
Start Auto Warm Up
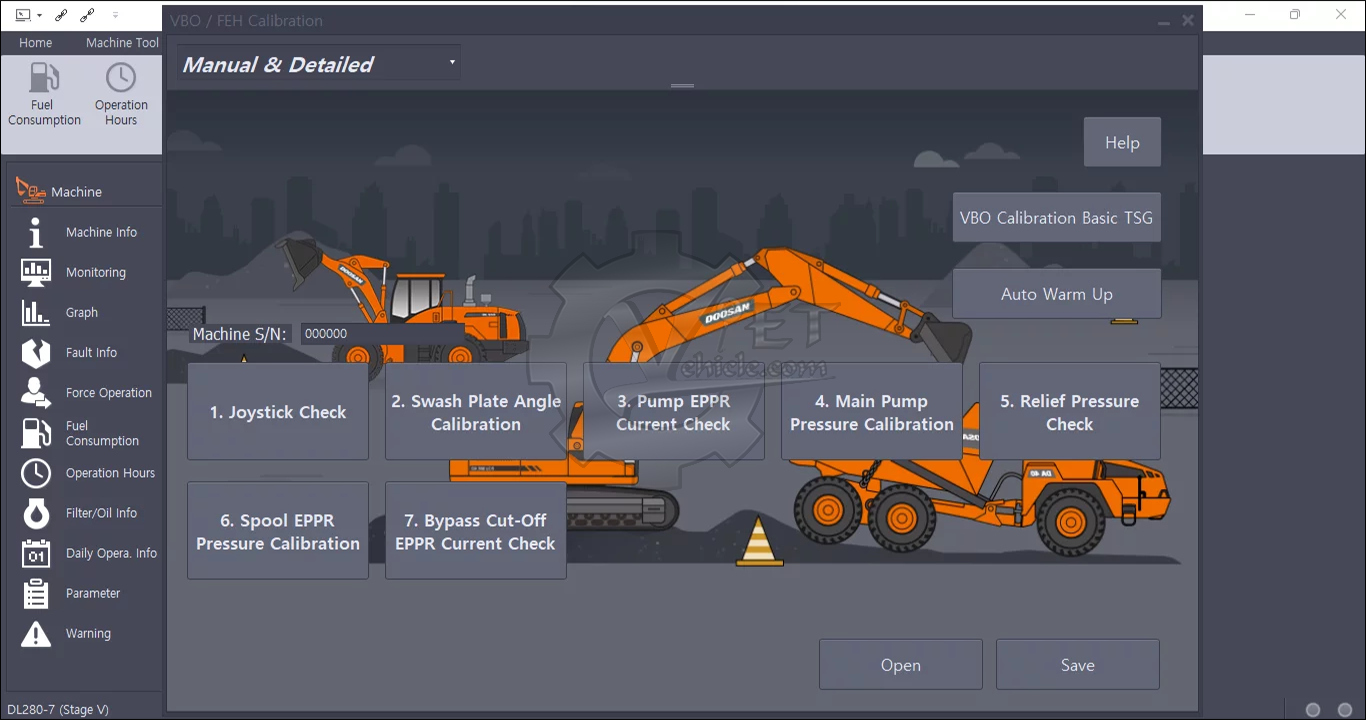(1056, 294)
